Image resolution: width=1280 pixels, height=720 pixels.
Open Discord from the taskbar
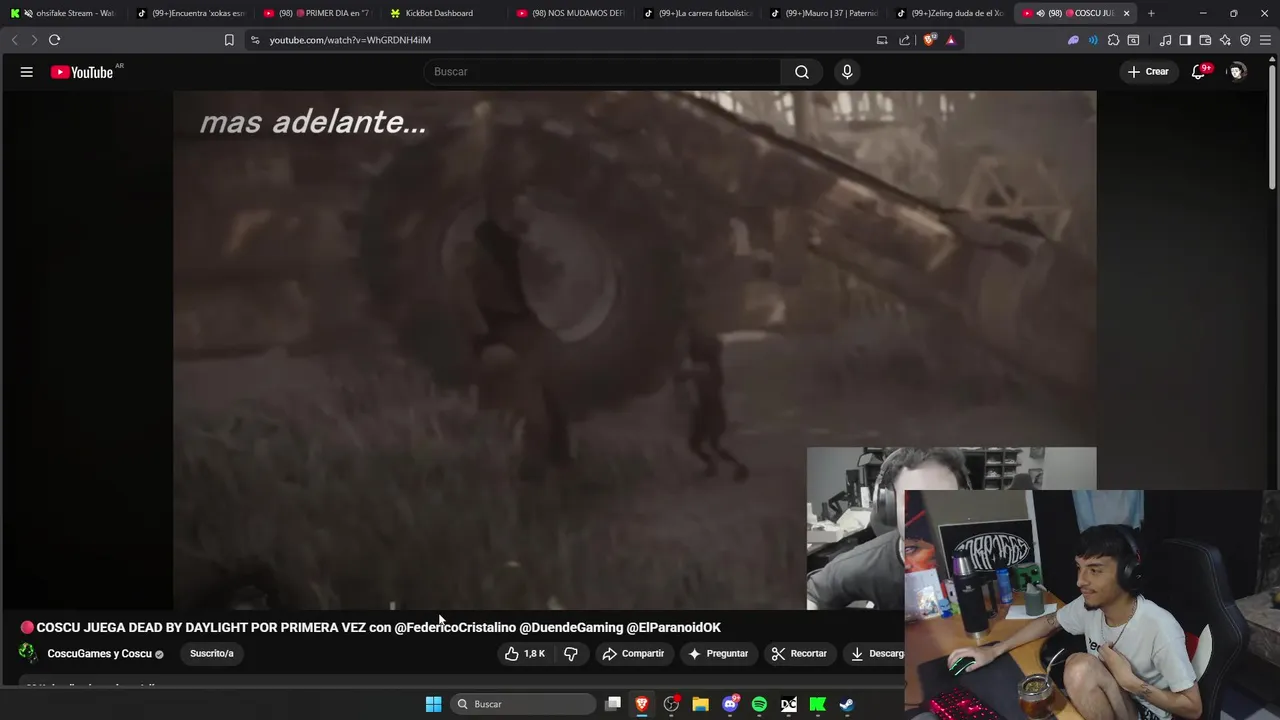click(x=731, y=704)
